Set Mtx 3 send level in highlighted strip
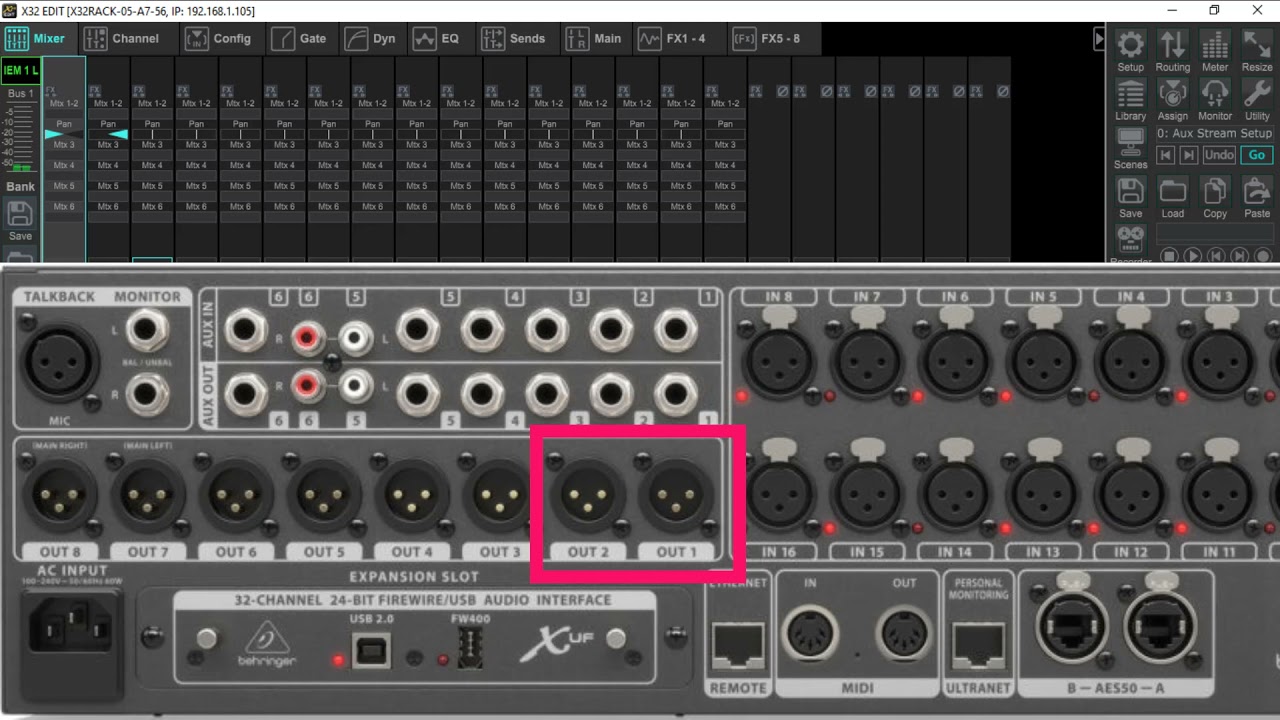 click(64, 155)
